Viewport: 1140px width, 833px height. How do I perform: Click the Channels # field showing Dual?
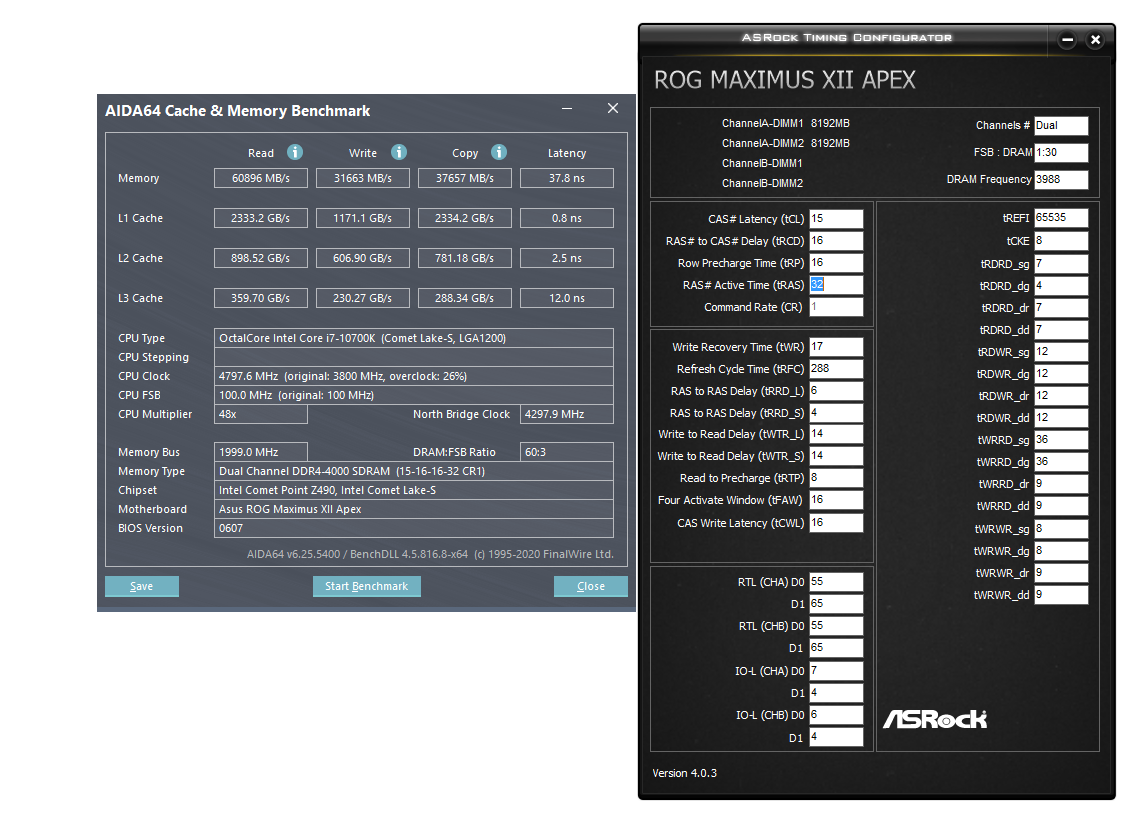pyautogui.click(x=1061, y=125)
